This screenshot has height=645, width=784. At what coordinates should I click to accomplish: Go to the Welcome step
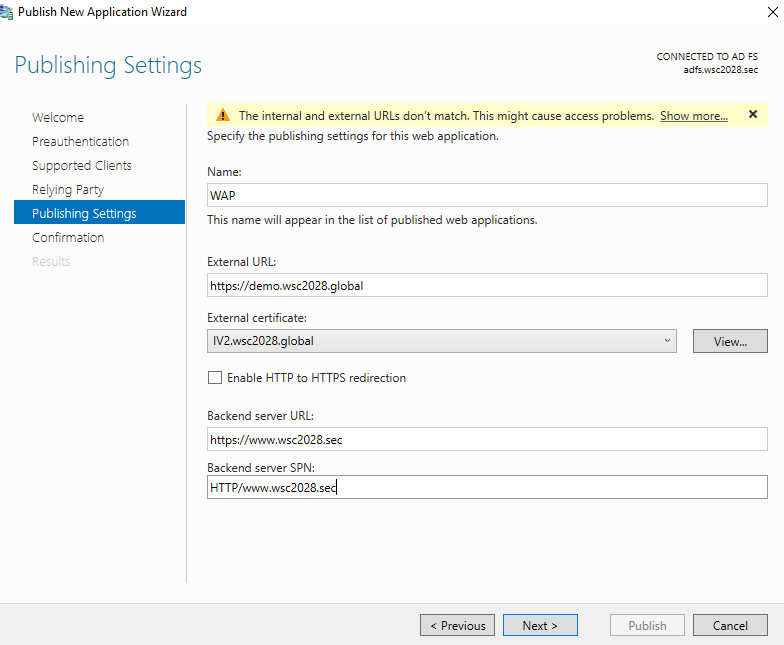click(x=58, y=118)
